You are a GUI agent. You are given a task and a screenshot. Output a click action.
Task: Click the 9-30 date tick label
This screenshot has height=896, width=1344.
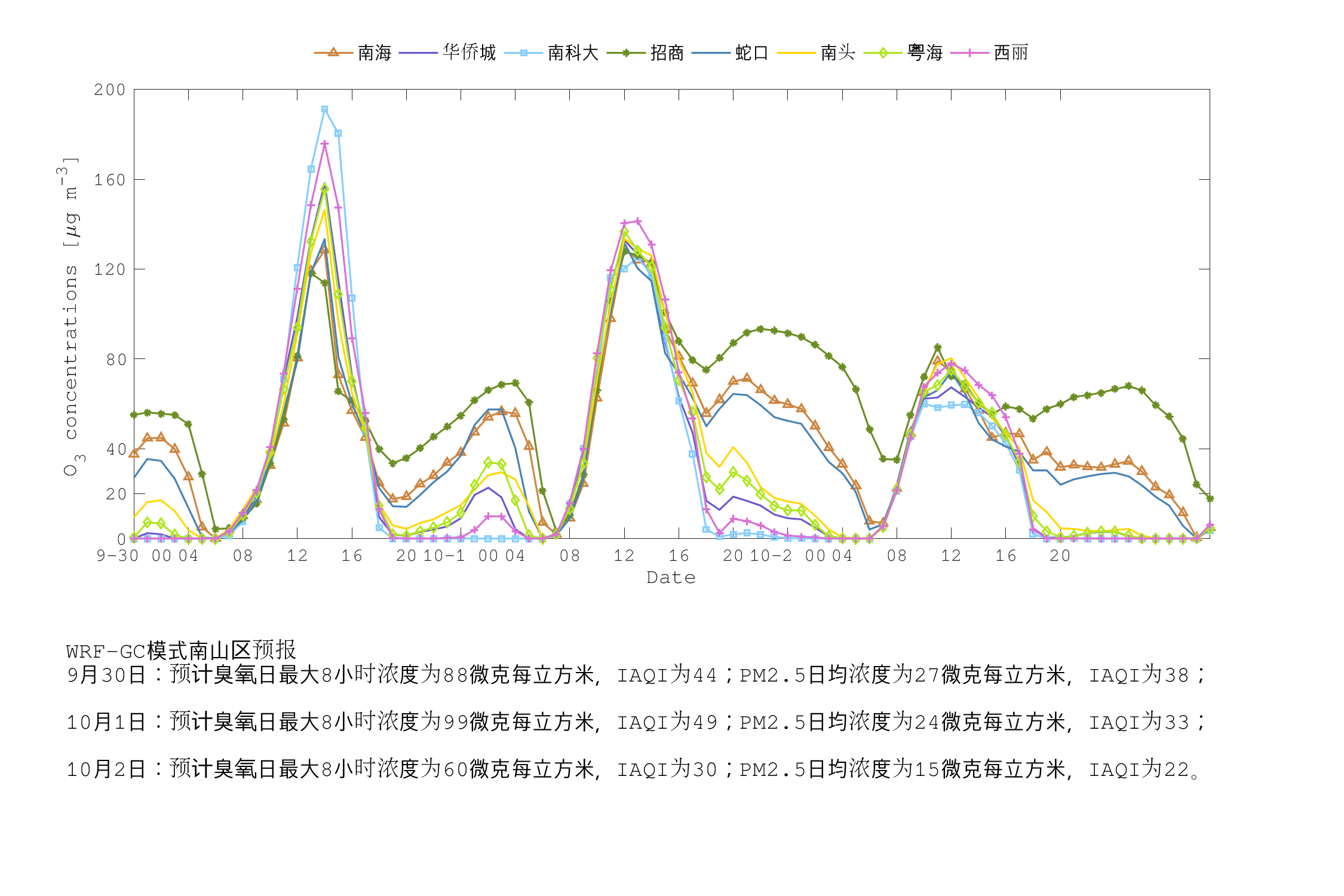[117, 556]
